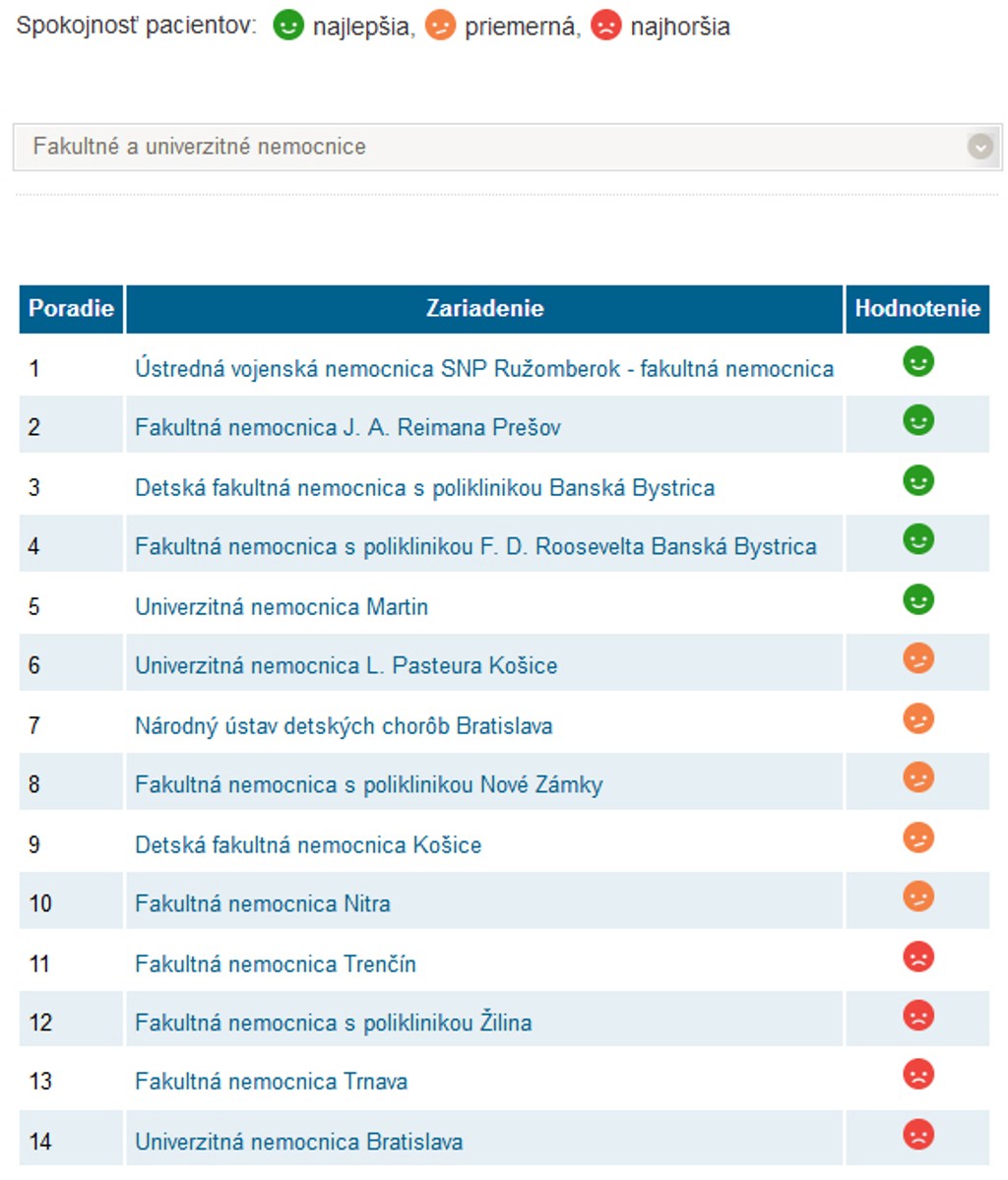Click orange face in Nitra hospital row
The image size is (1008, 1180).
(917, 898)
